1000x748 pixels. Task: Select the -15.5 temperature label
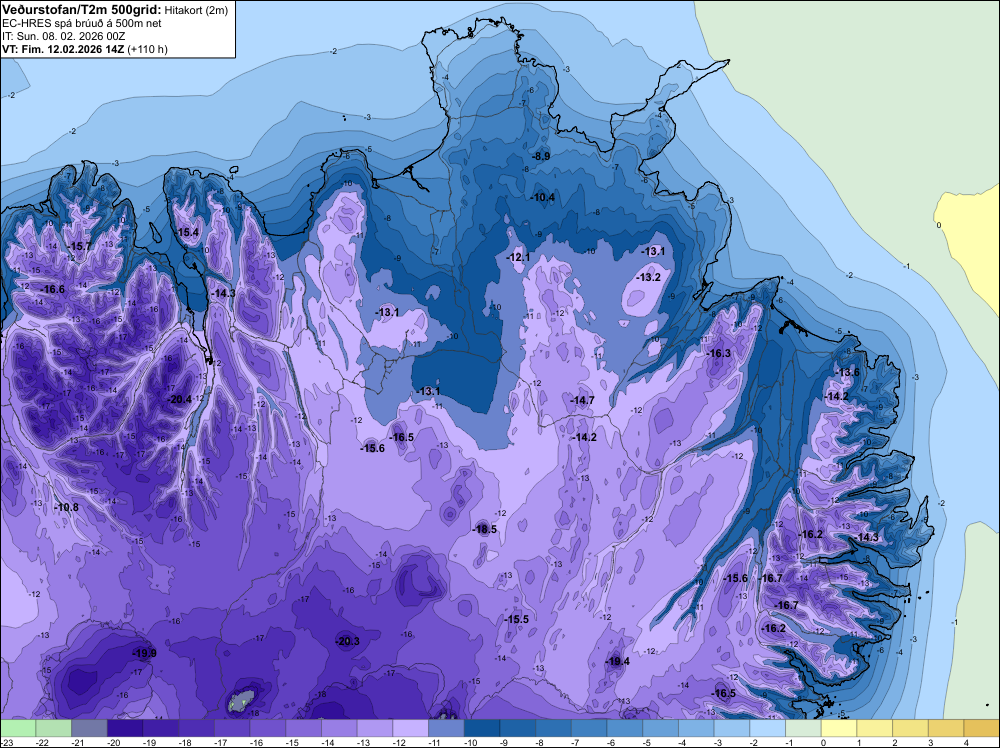[x=517, y=620]
